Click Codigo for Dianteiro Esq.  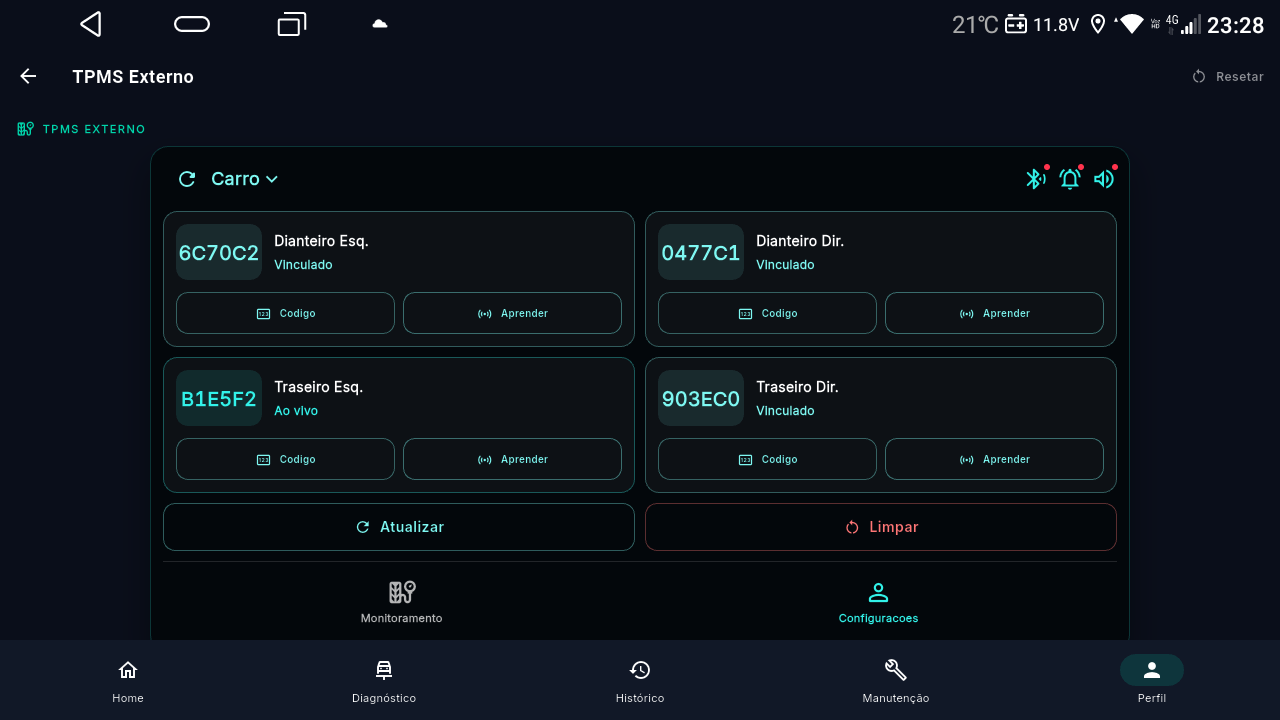285,313
